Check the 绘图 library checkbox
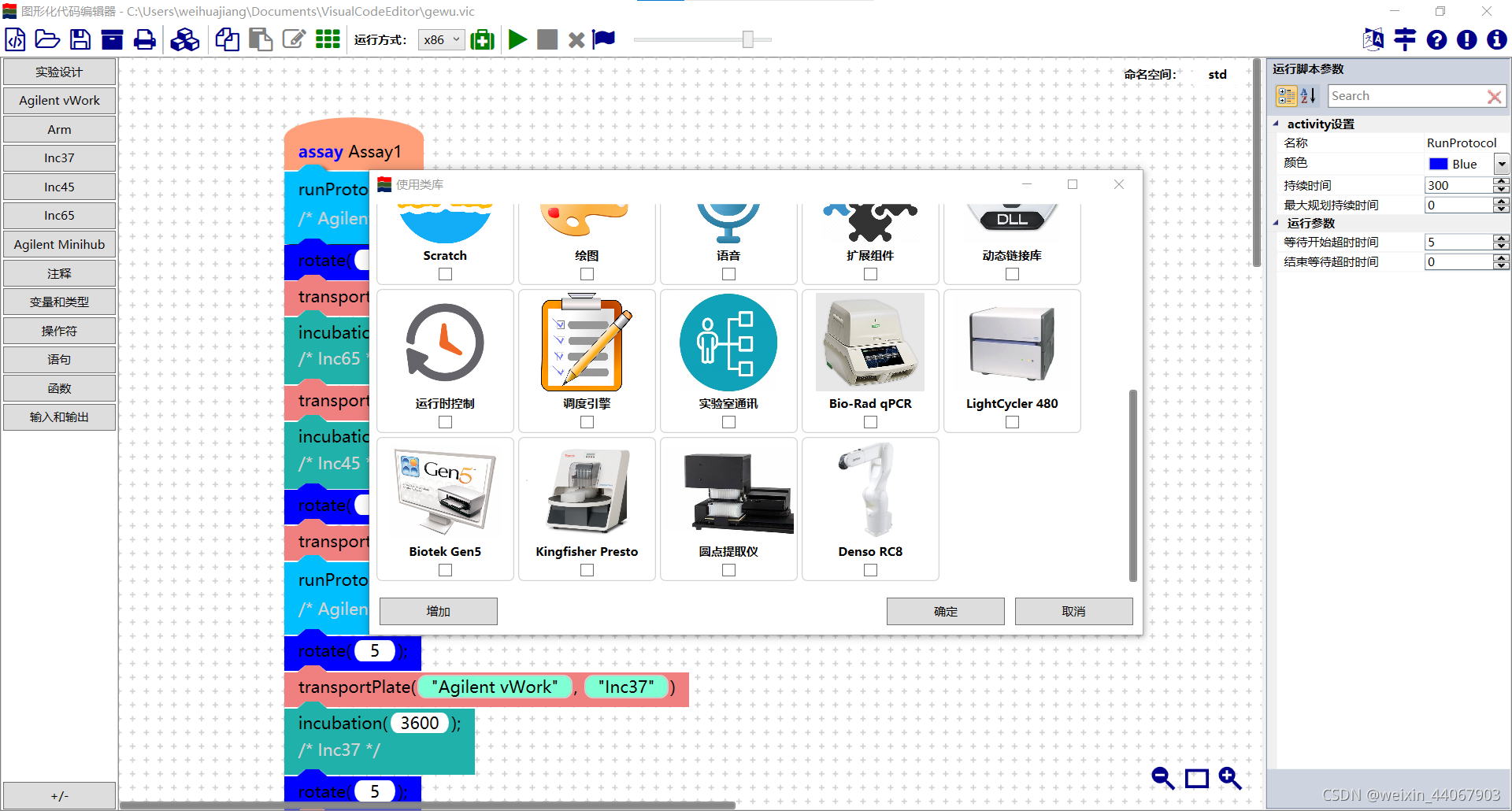 587,274
